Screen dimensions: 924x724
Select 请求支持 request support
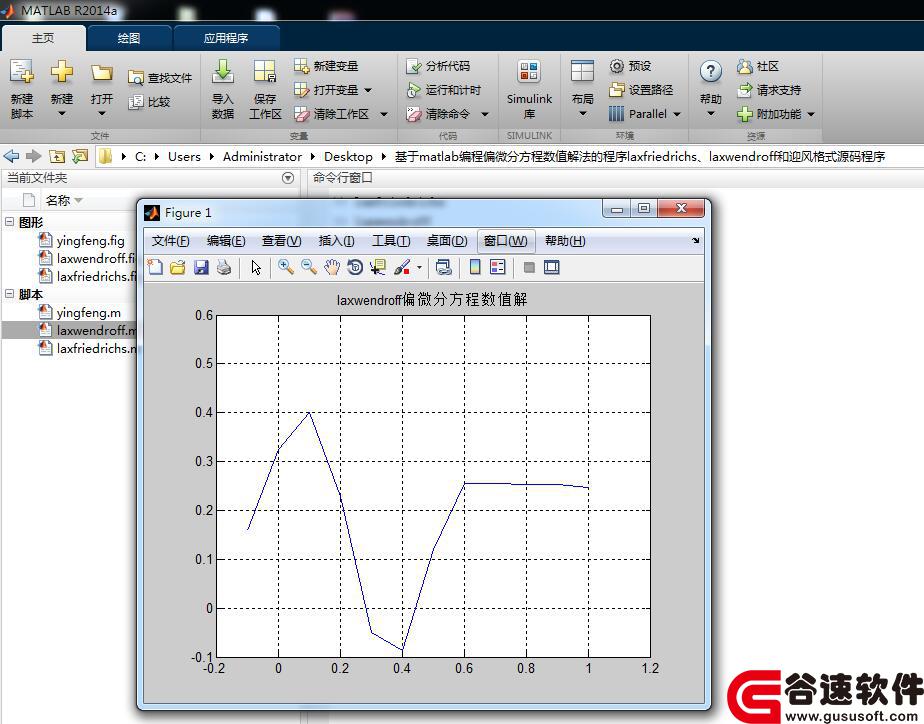coord(769,90)
